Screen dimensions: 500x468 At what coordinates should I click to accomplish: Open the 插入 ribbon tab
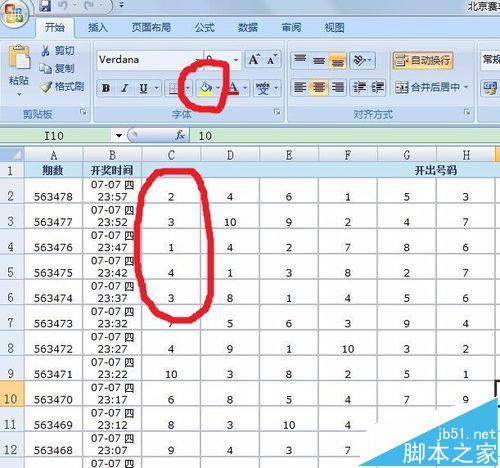[x=98, y=27]
